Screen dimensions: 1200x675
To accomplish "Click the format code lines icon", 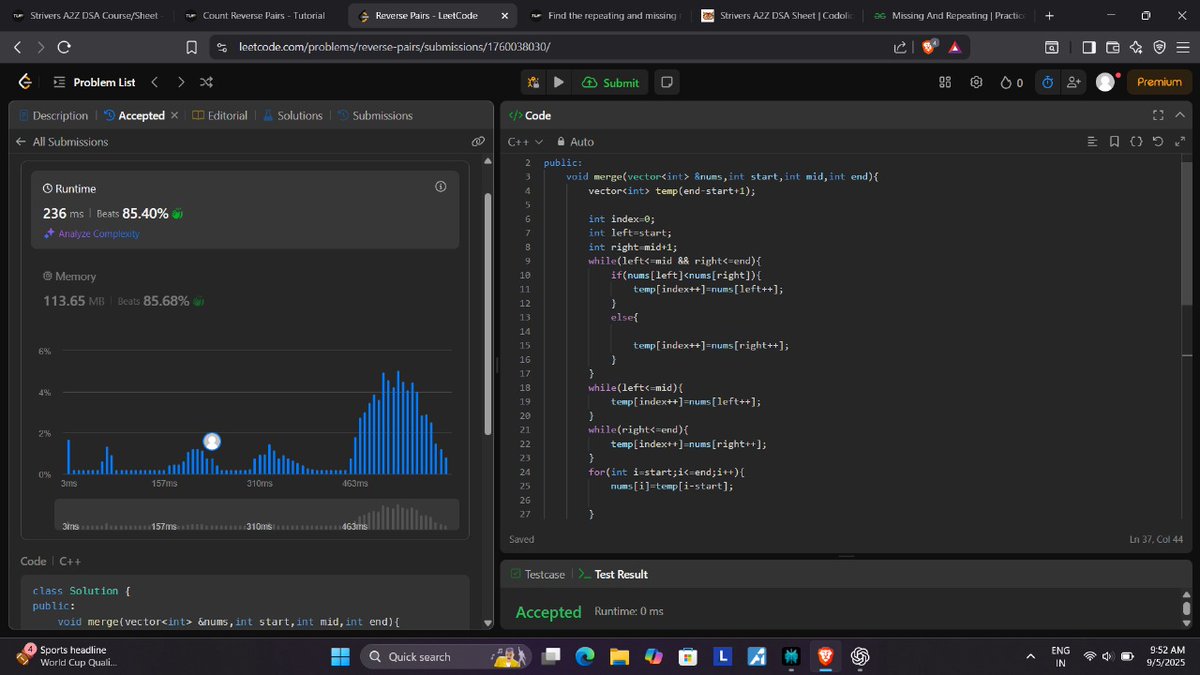I will click(1092, 142).
